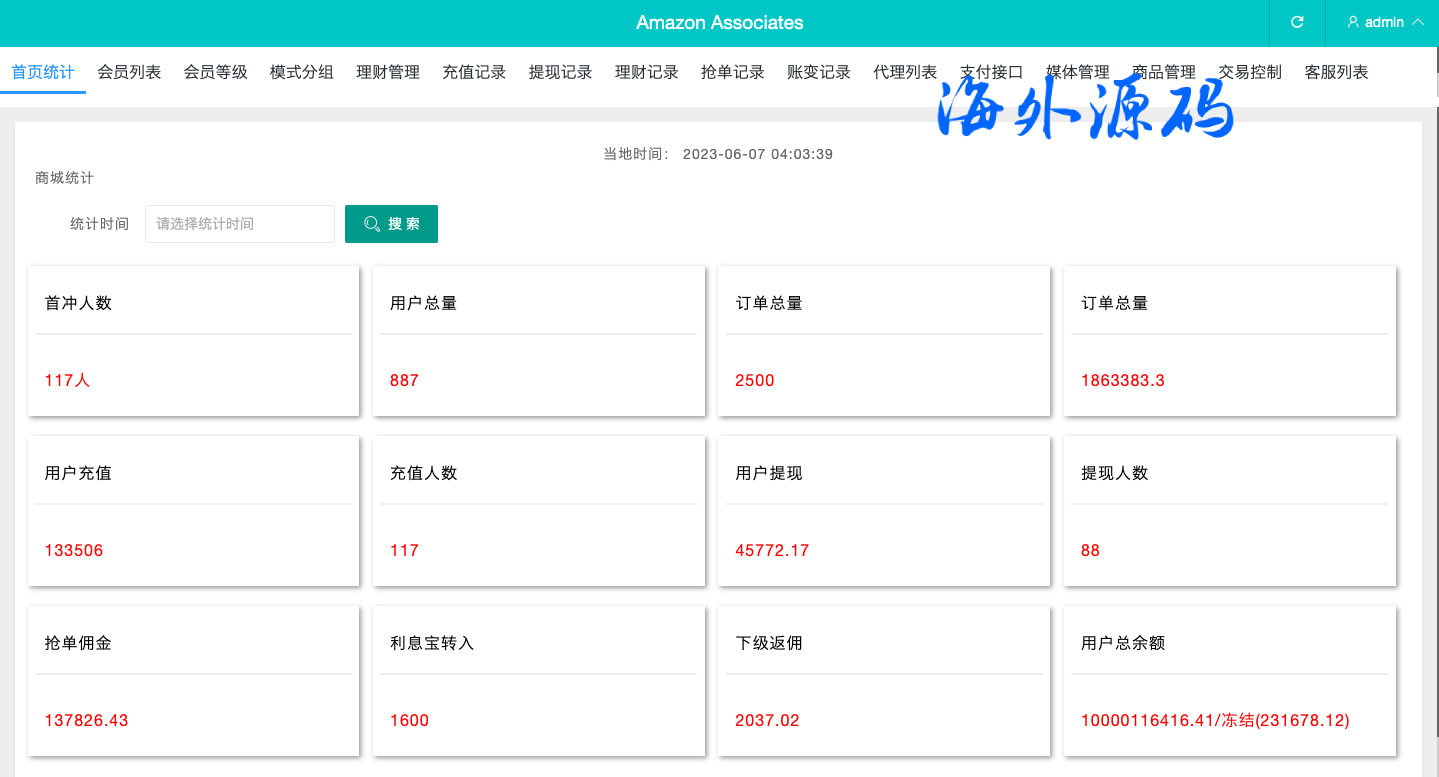Click the admin user avatar icon

coord(1353,22)
